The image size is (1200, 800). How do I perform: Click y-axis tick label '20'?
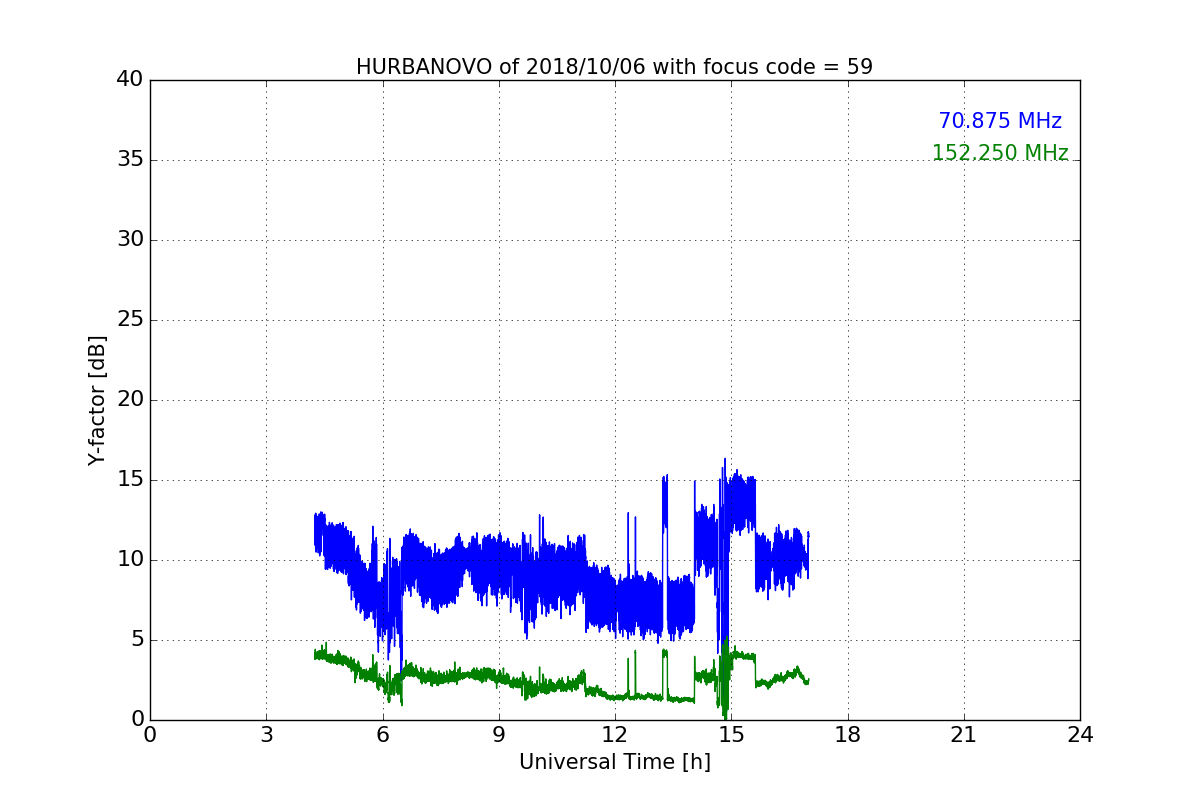click(130, 400)
